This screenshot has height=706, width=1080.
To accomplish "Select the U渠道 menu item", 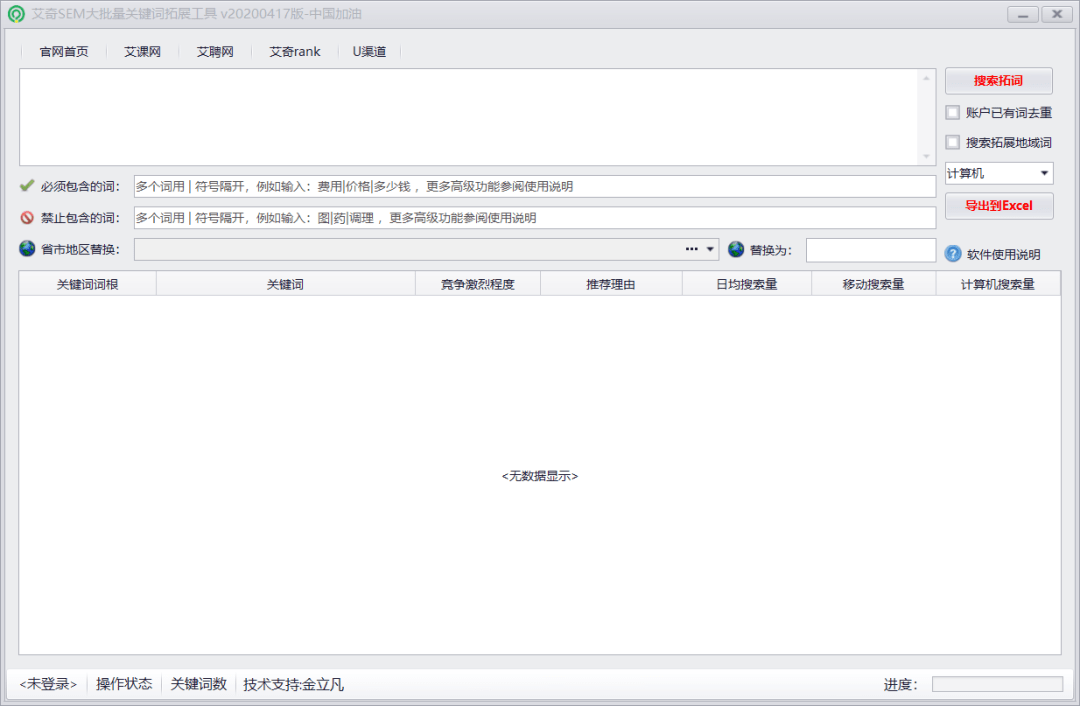I will (x=369, y=52).
